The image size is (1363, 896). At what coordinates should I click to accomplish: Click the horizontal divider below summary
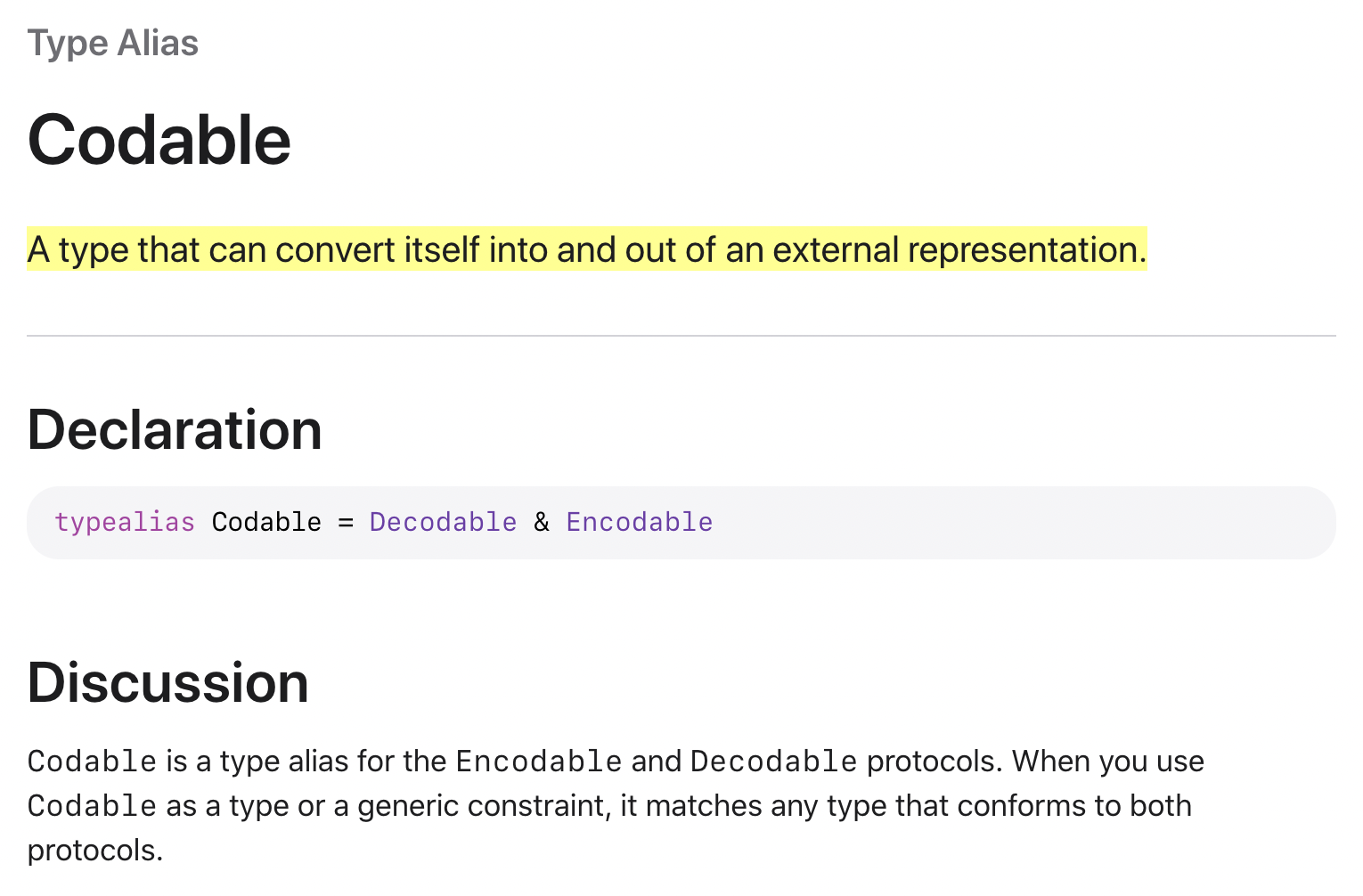[x=681, y=336]
